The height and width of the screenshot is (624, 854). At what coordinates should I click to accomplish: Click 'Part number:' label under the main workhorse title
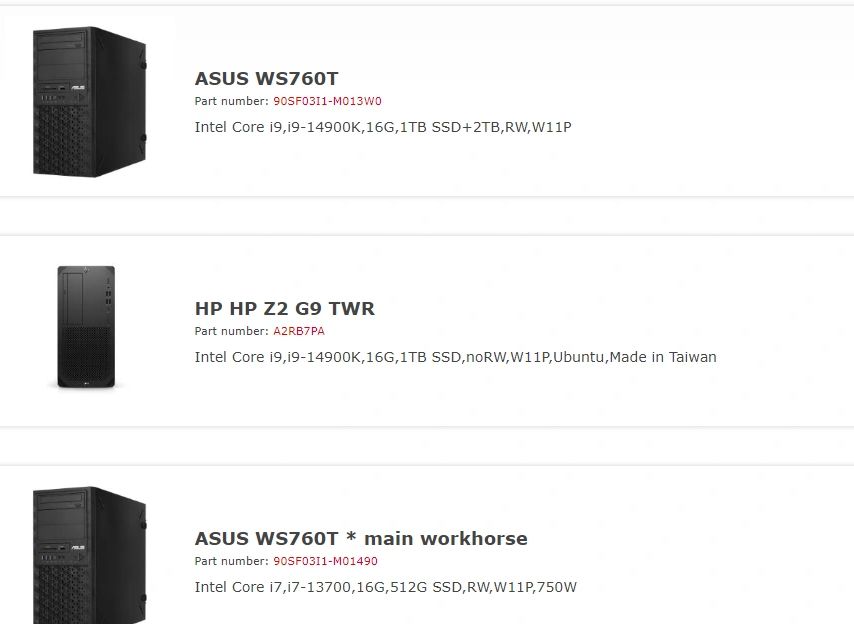(231, 561)
